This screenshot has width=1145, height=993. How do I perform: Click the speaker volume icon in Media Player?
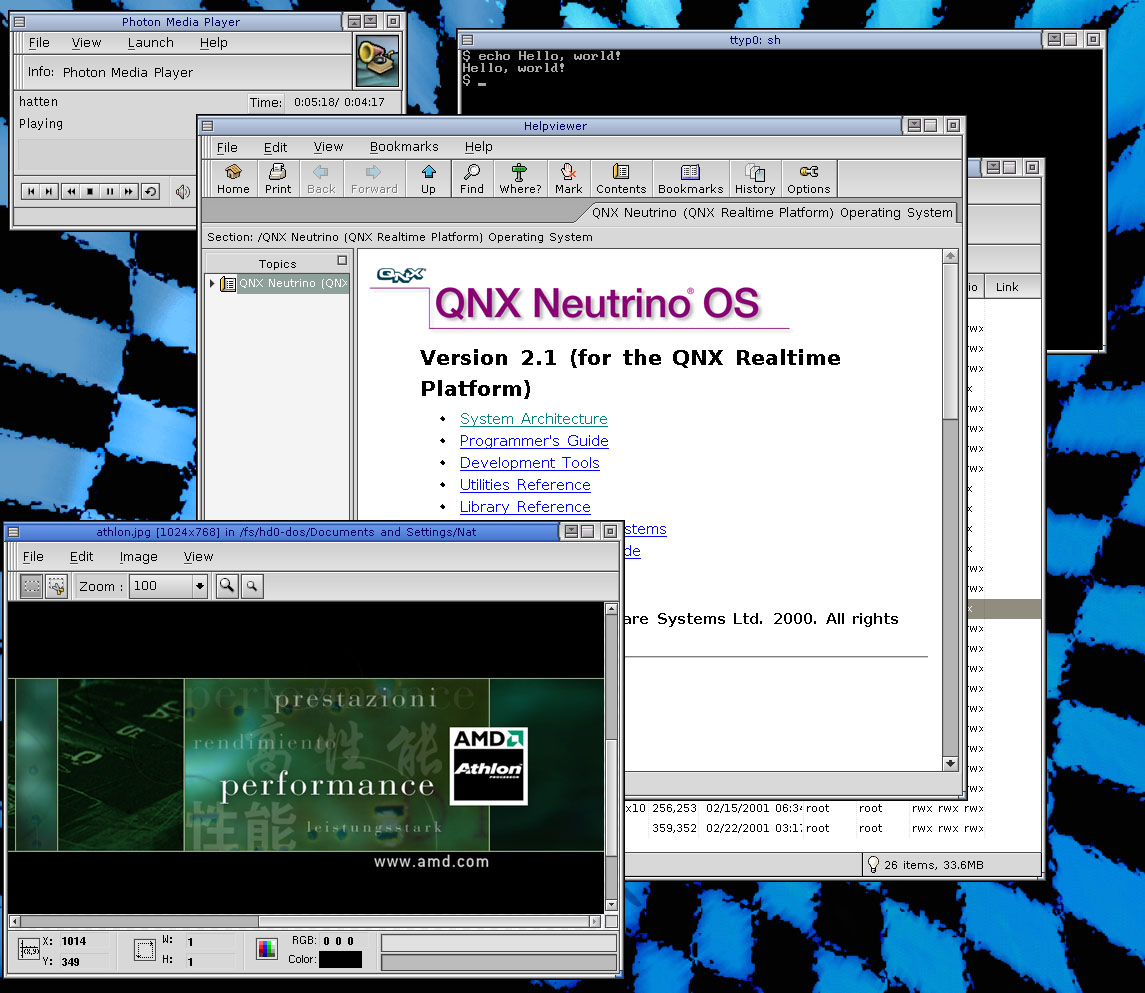(x=183, y=191)
